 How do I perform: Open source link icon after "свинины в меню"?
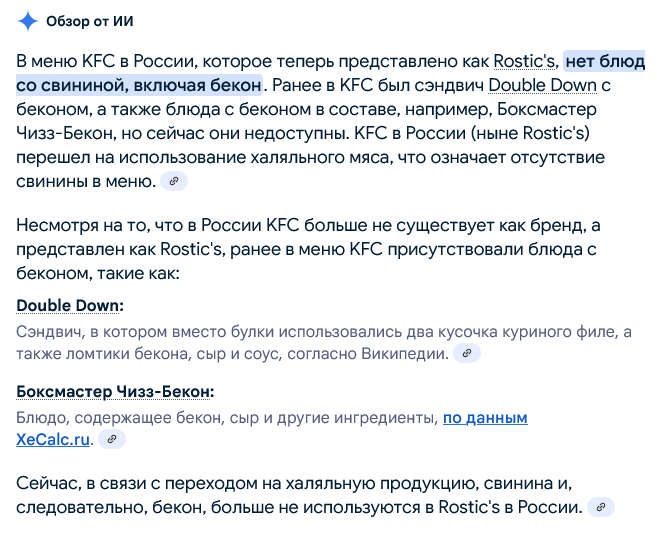point(175,181)
